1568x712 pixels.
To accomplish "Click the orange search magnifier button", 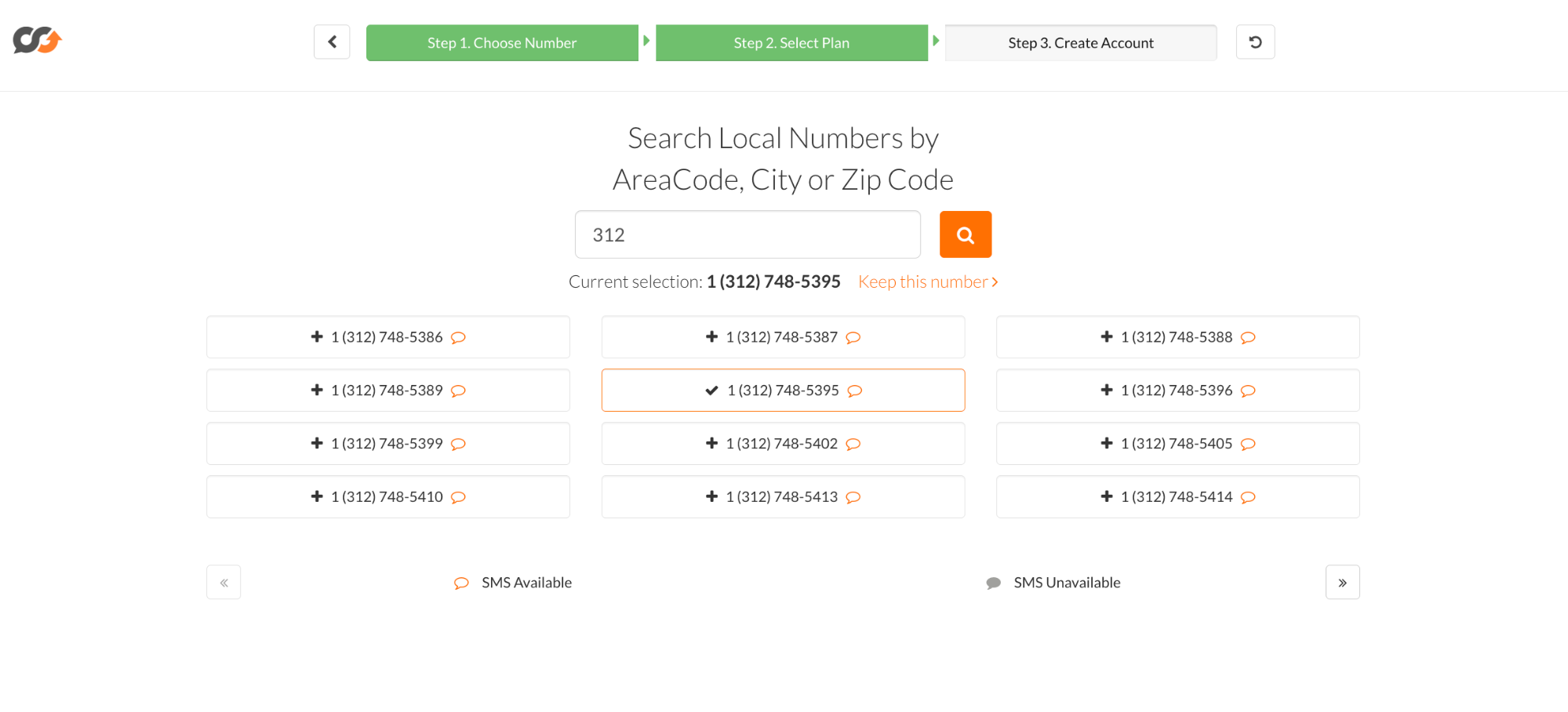I will [x=965, y=234].
